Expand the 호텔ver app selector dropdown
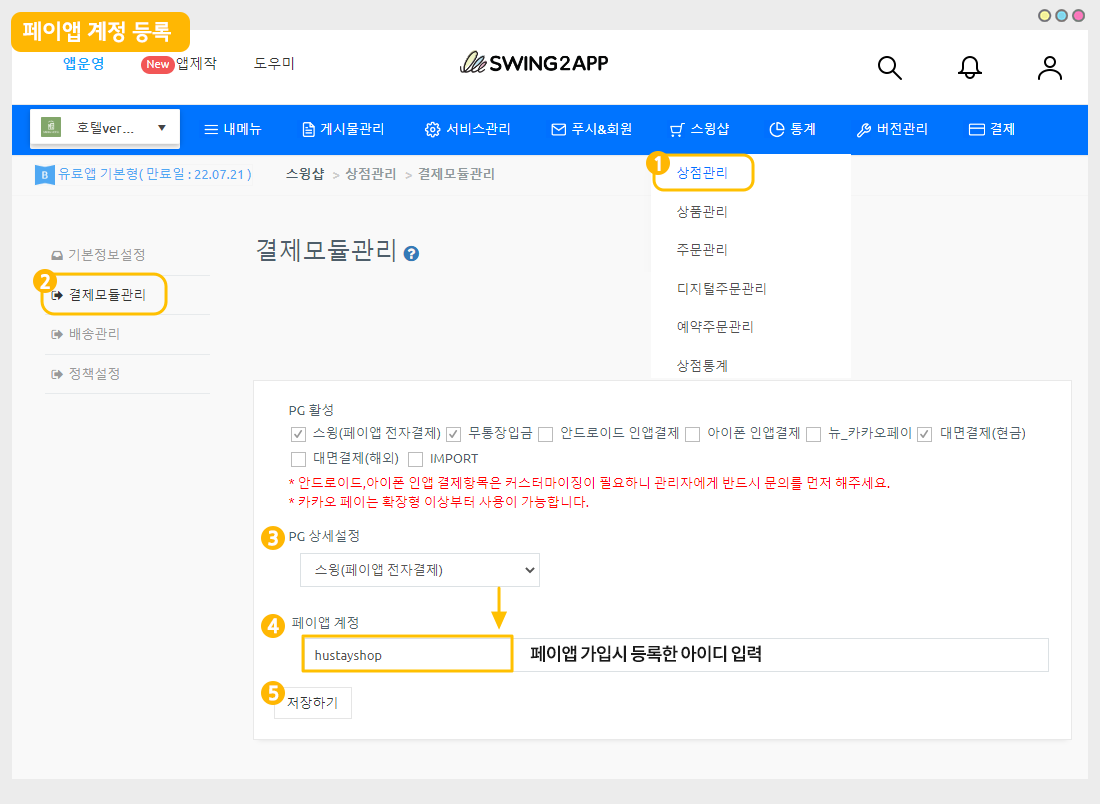 (x=105, y=128)
